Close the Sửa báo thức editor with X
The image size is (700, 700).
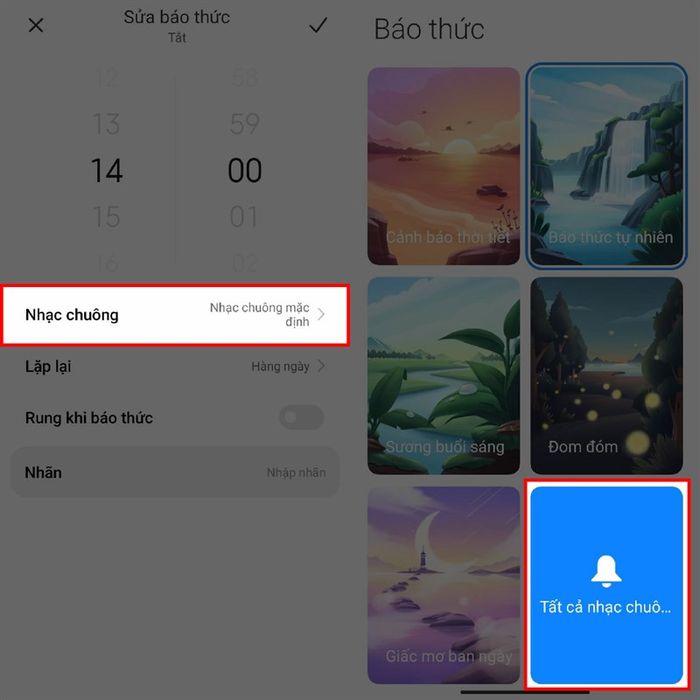(x=36, y=25)
